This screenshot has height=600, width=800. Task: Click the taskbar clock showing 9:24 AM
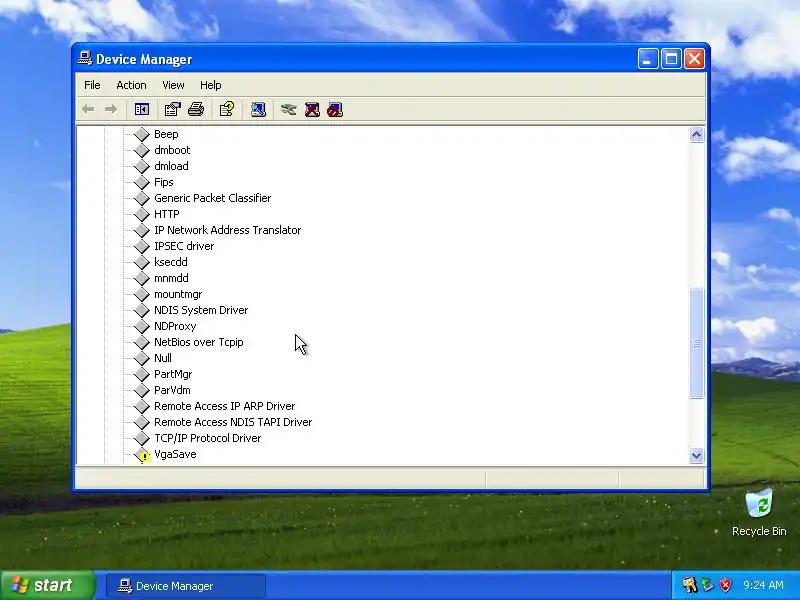click(x=763, y=585)
